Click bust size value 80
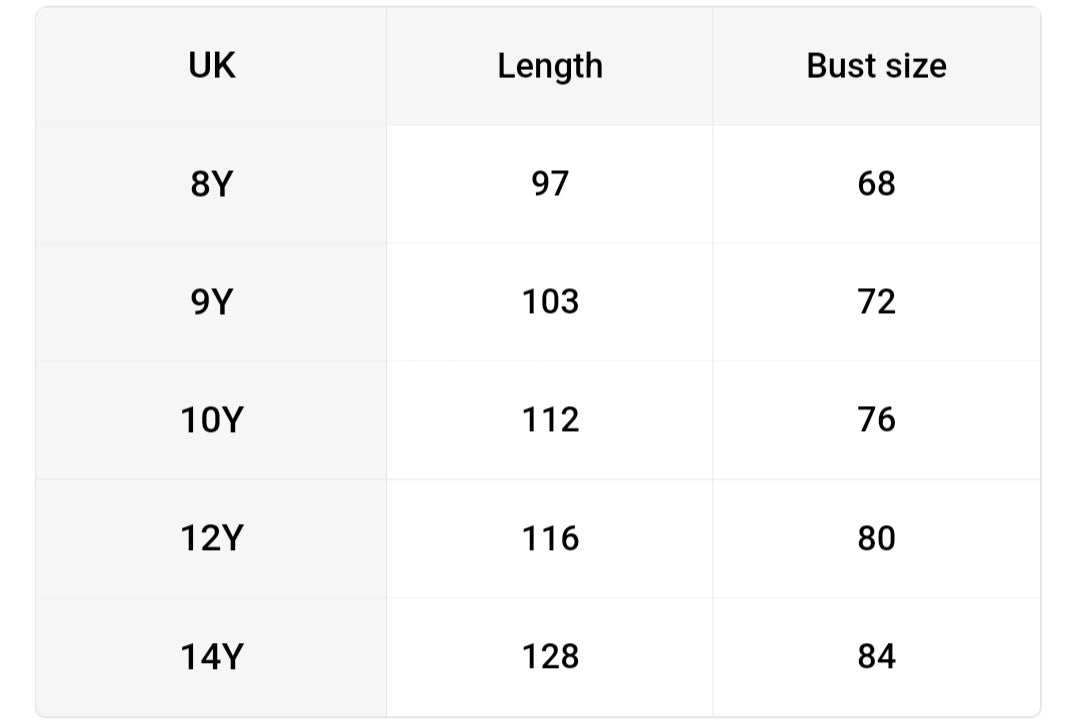Viewport: 1080px width, 724px height. tap(876, 539)
